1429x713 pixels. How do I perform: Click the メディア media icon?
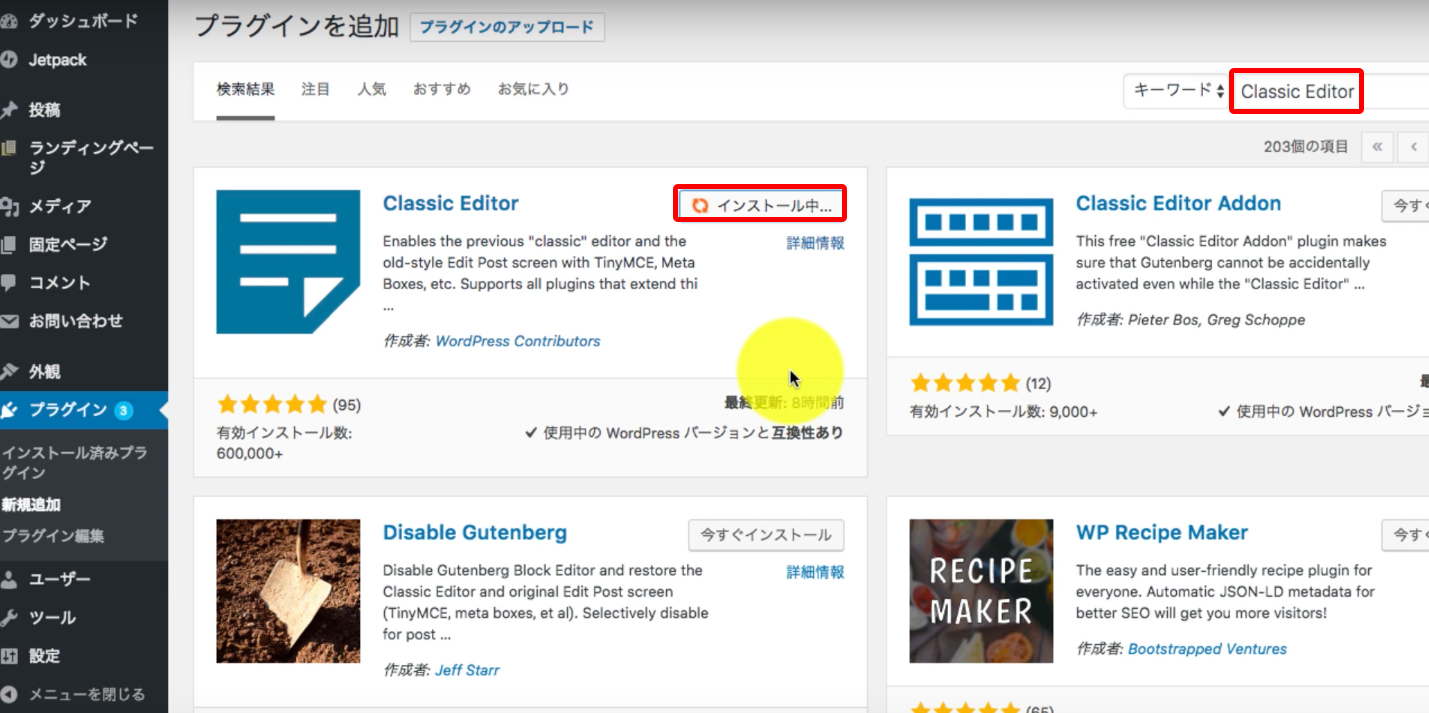(x=8, y=207)
